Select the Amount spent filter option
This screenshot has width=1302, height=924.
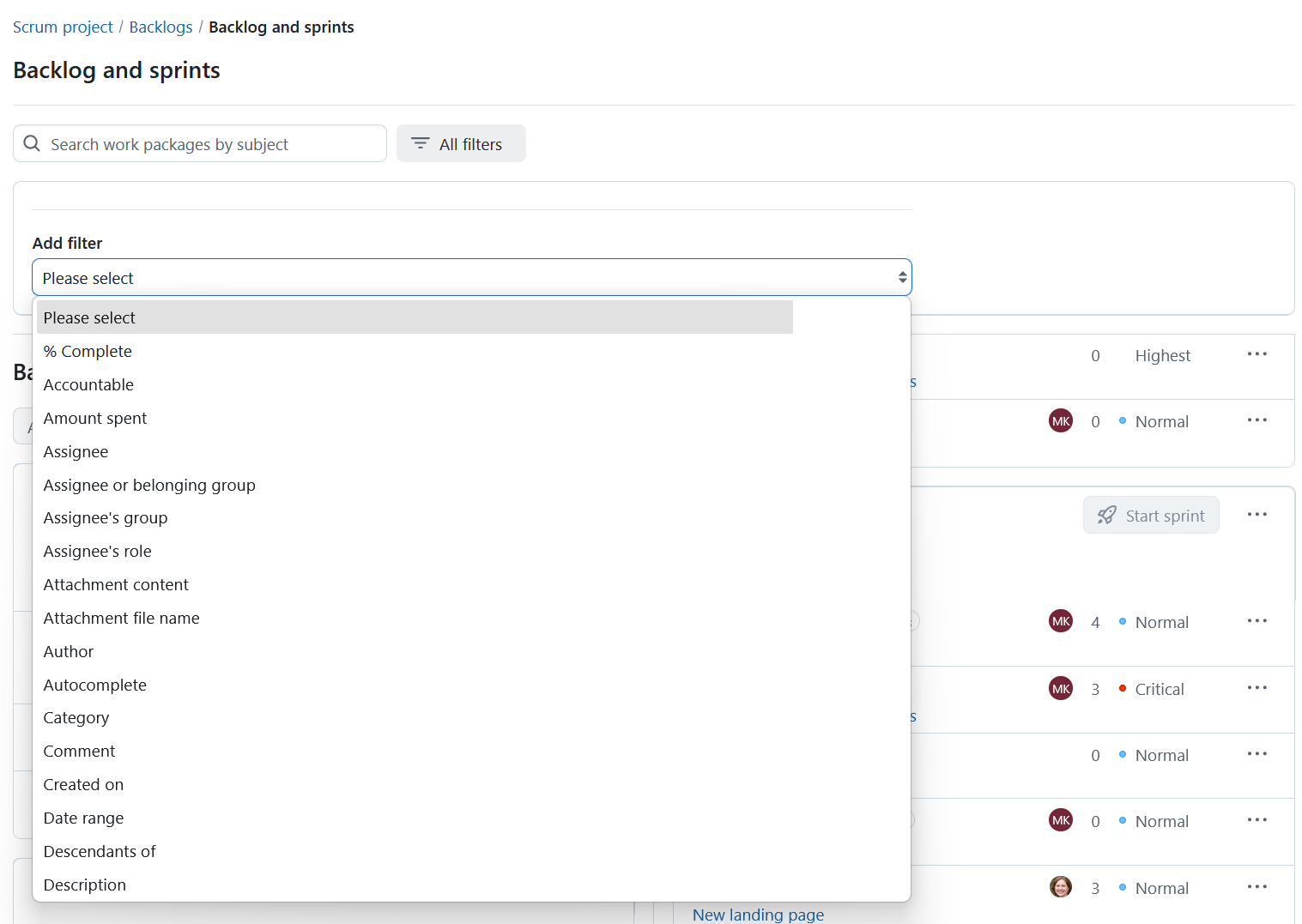(415, 418)
